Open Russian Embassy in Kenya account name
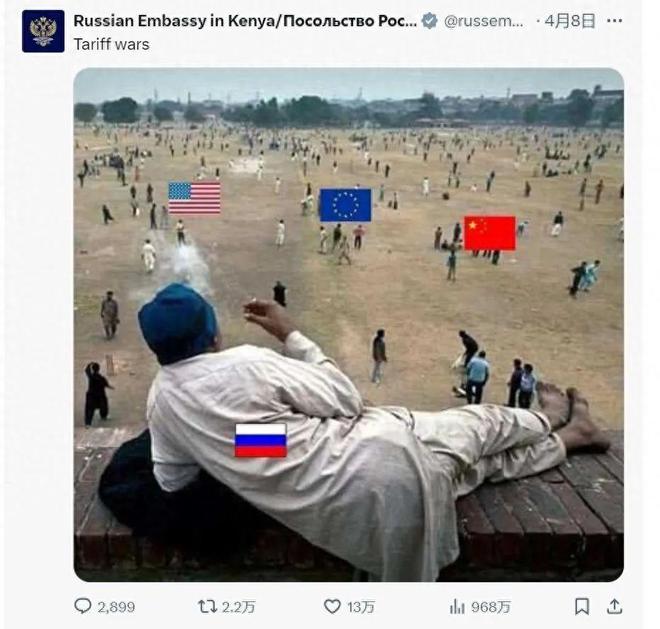The image size is (660, 629). [x=245, y=21]
